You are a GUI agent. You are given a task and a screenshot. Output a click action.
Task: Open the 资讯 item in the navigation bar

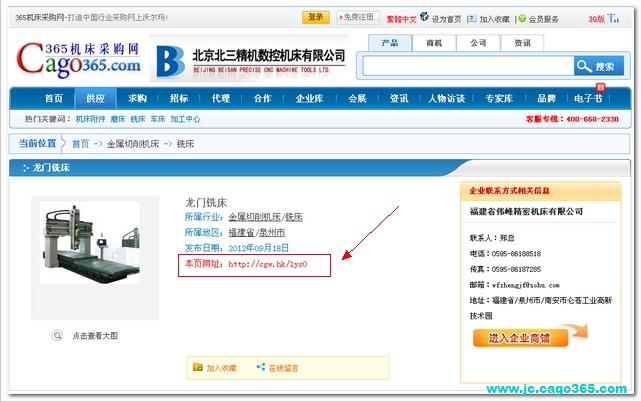(399, 99)
